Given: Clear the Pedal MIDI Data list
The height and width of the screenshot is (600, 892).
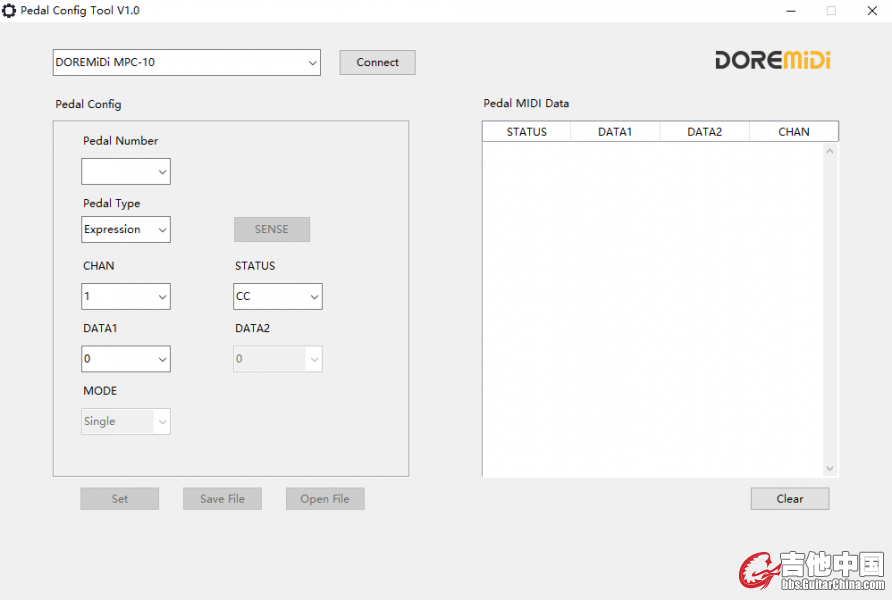Looking at the screenshot, I should pos(789,499).
